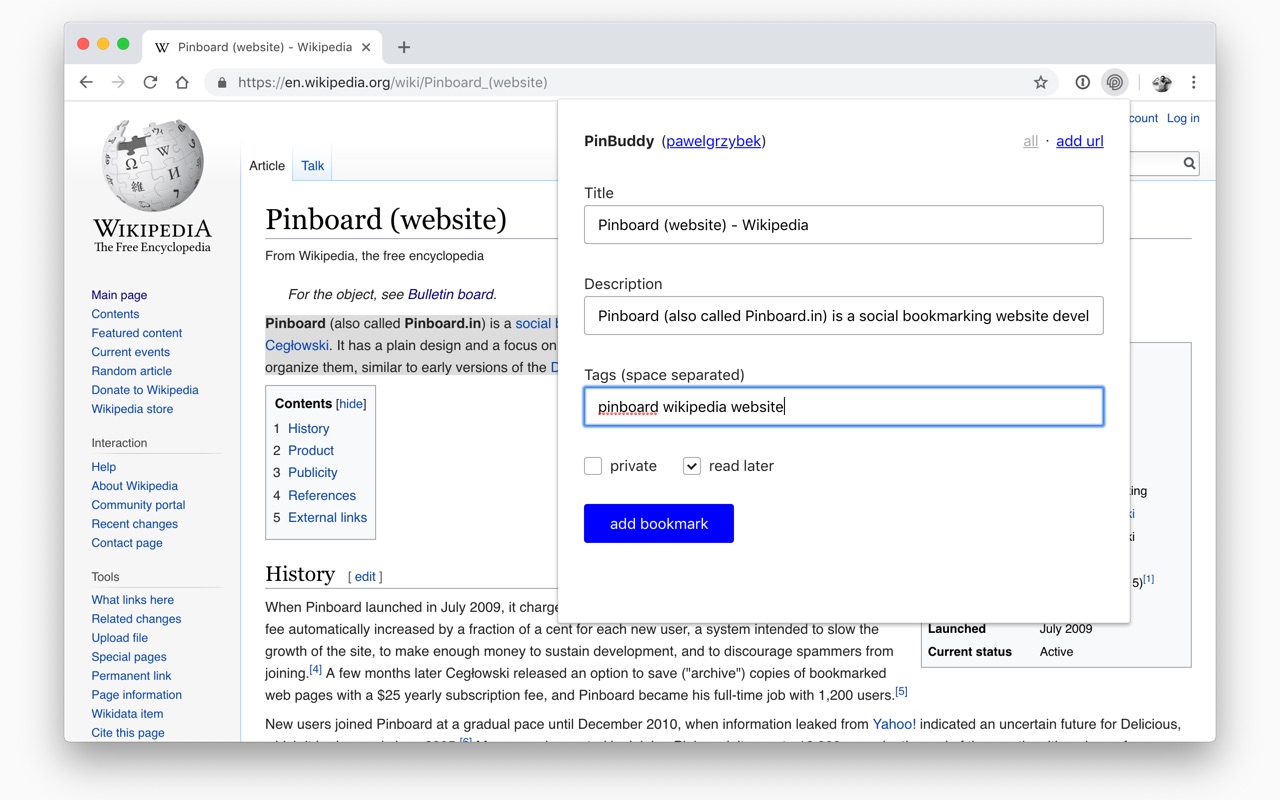Switch to the Article tab
This screenshot has width=1280, height=800.
pyautogui.click(x=267, y=166)
